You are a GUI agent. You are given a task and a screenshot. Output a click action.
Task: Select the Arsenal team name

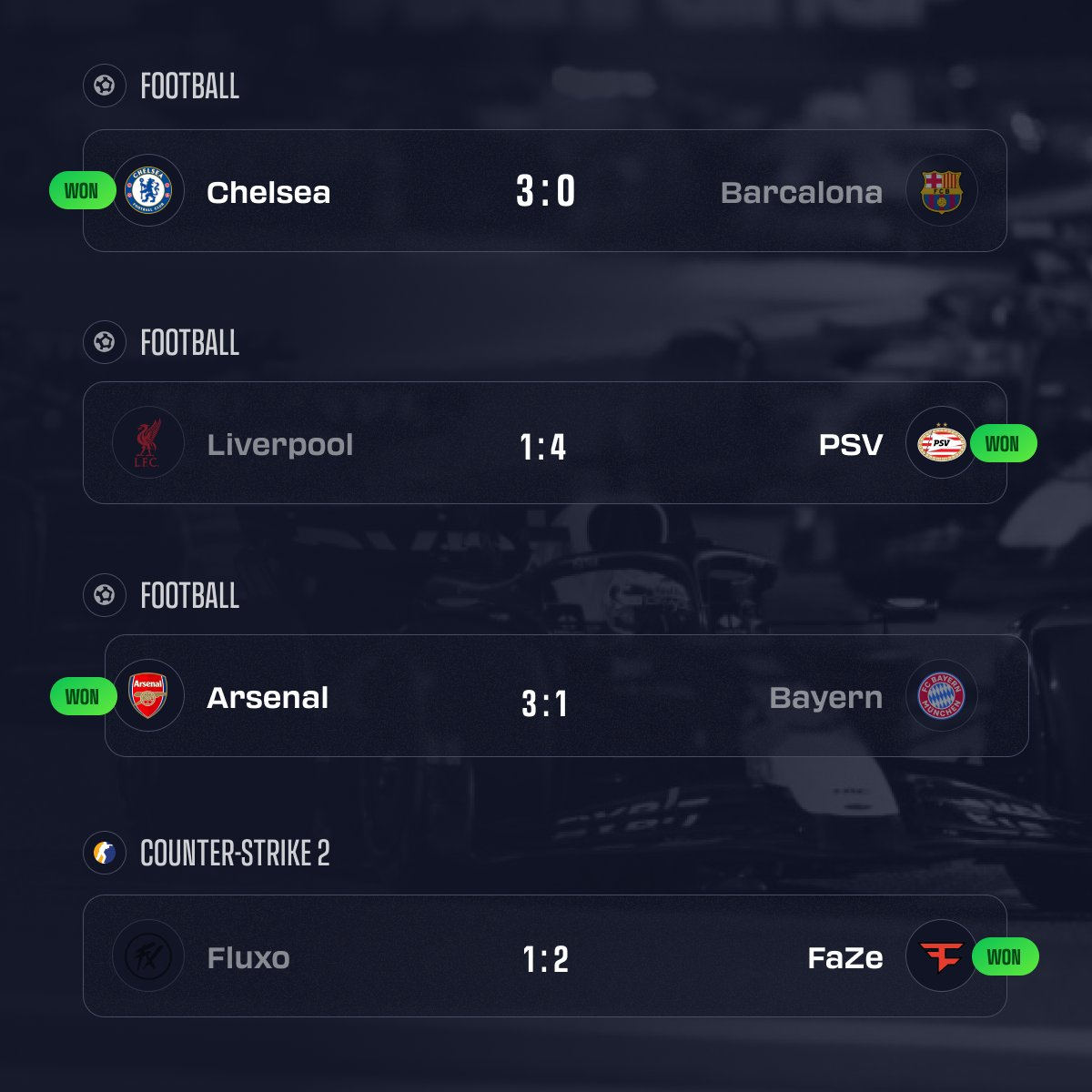pyautogui.click(x=268, y=698)
